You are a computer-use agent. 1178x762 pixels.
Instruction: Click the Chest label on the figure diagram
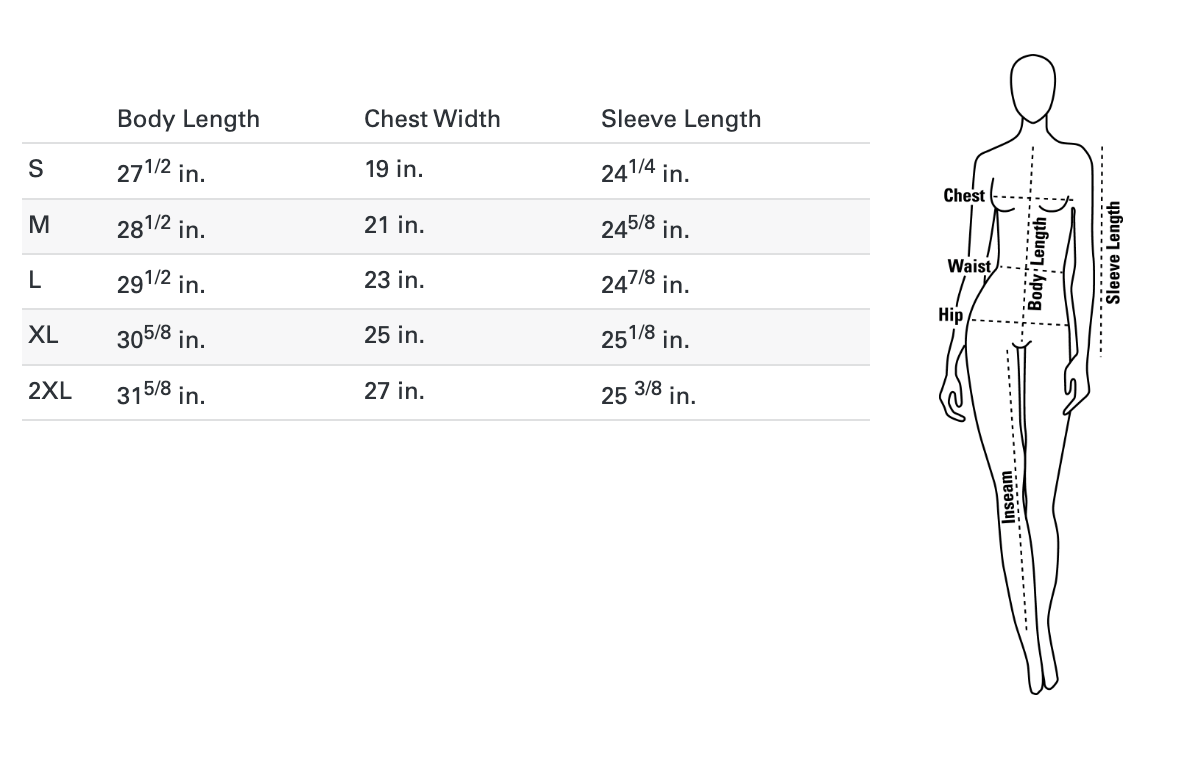point(964,196)
